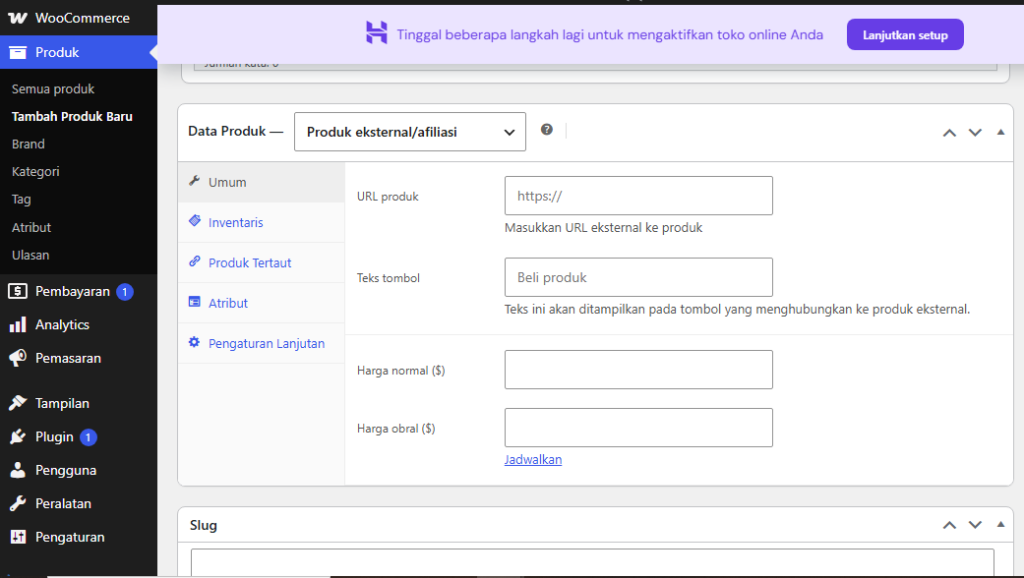Click 'Masukkan URL eksternal ke produk' hint
1024x578 pixels.
pos(603,227)
